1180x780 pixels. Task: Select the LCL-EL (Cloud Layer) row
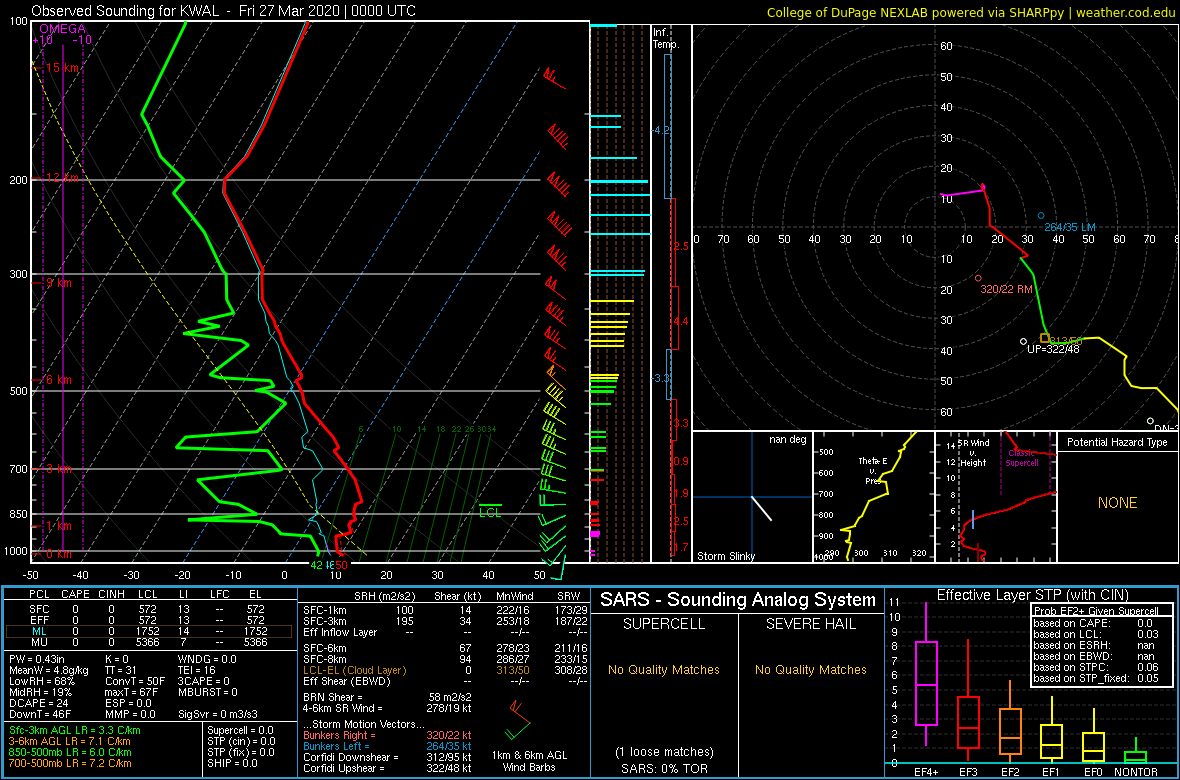pos(445,670)
